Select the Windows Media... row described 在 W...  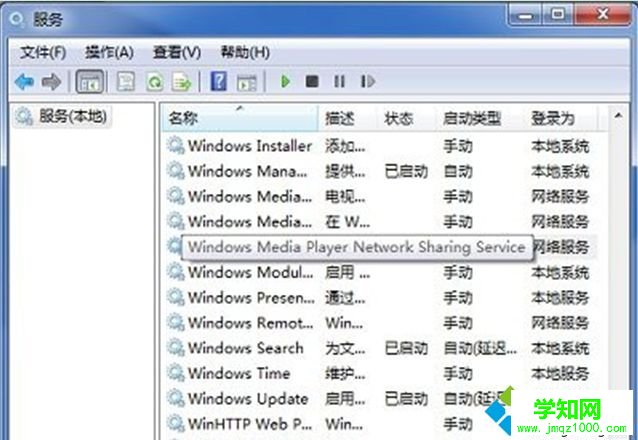point(378,221)
